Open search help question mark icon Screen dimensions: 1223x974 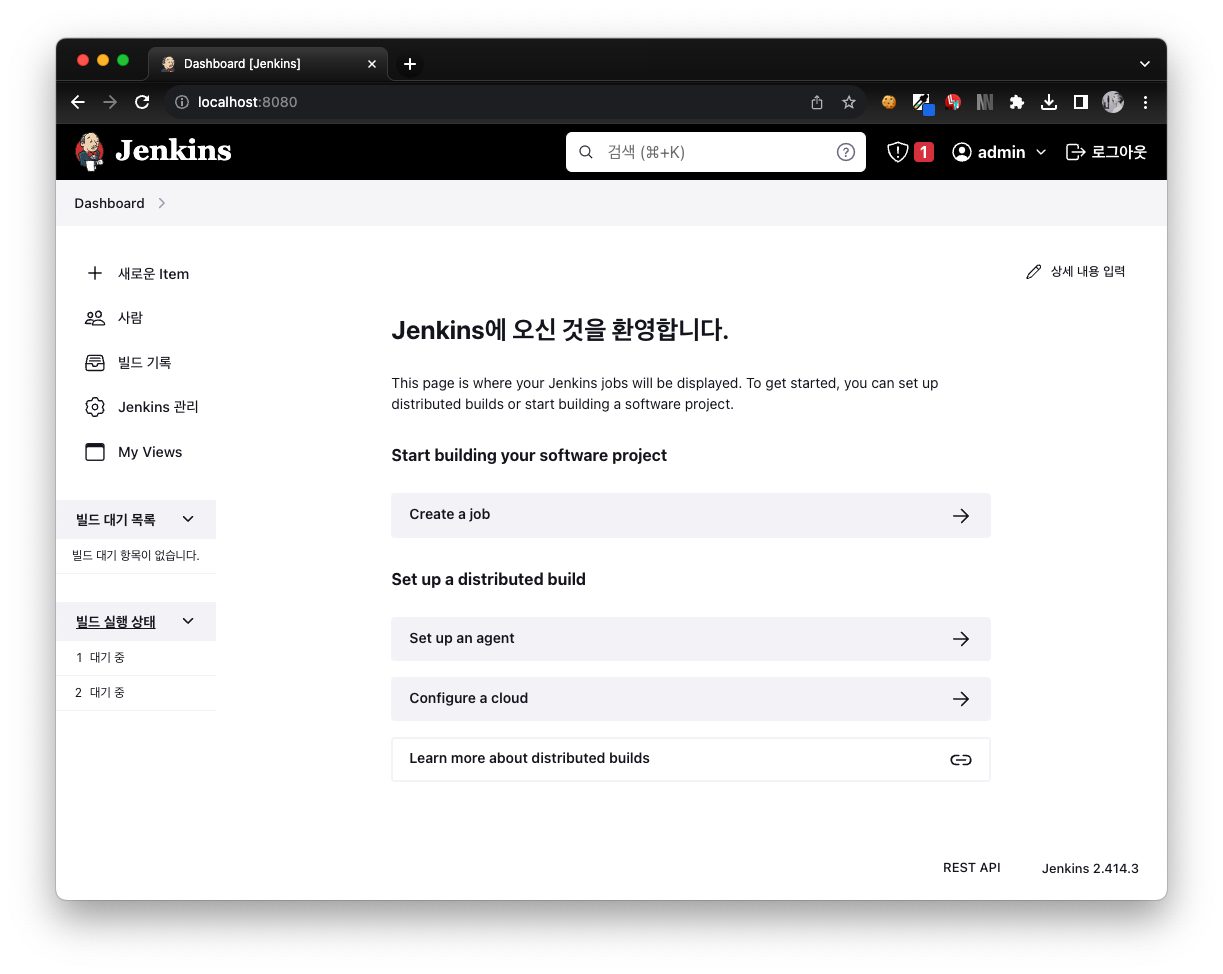(x=846, y=152)
